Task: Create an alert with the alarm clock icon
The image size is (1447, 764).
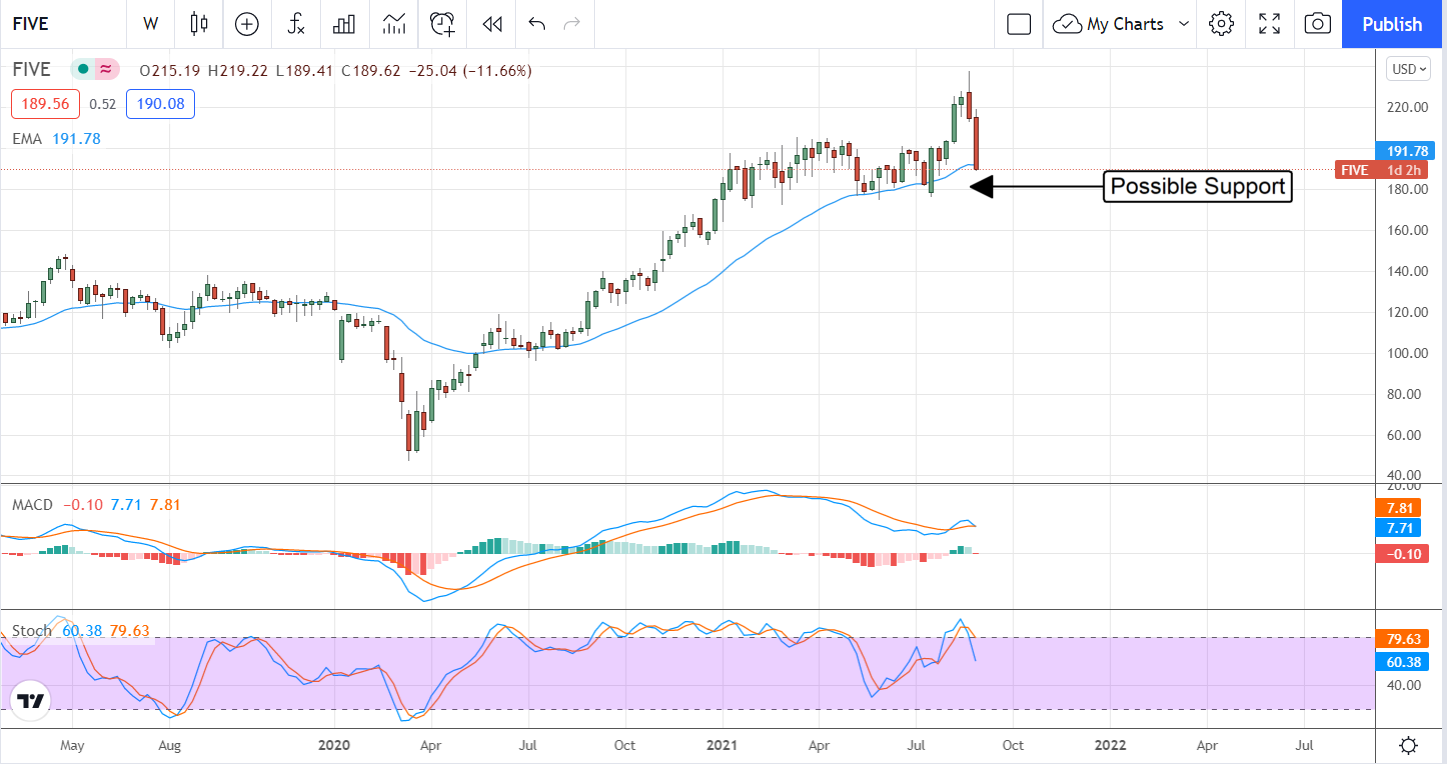Action: click(x=442, y=24)
